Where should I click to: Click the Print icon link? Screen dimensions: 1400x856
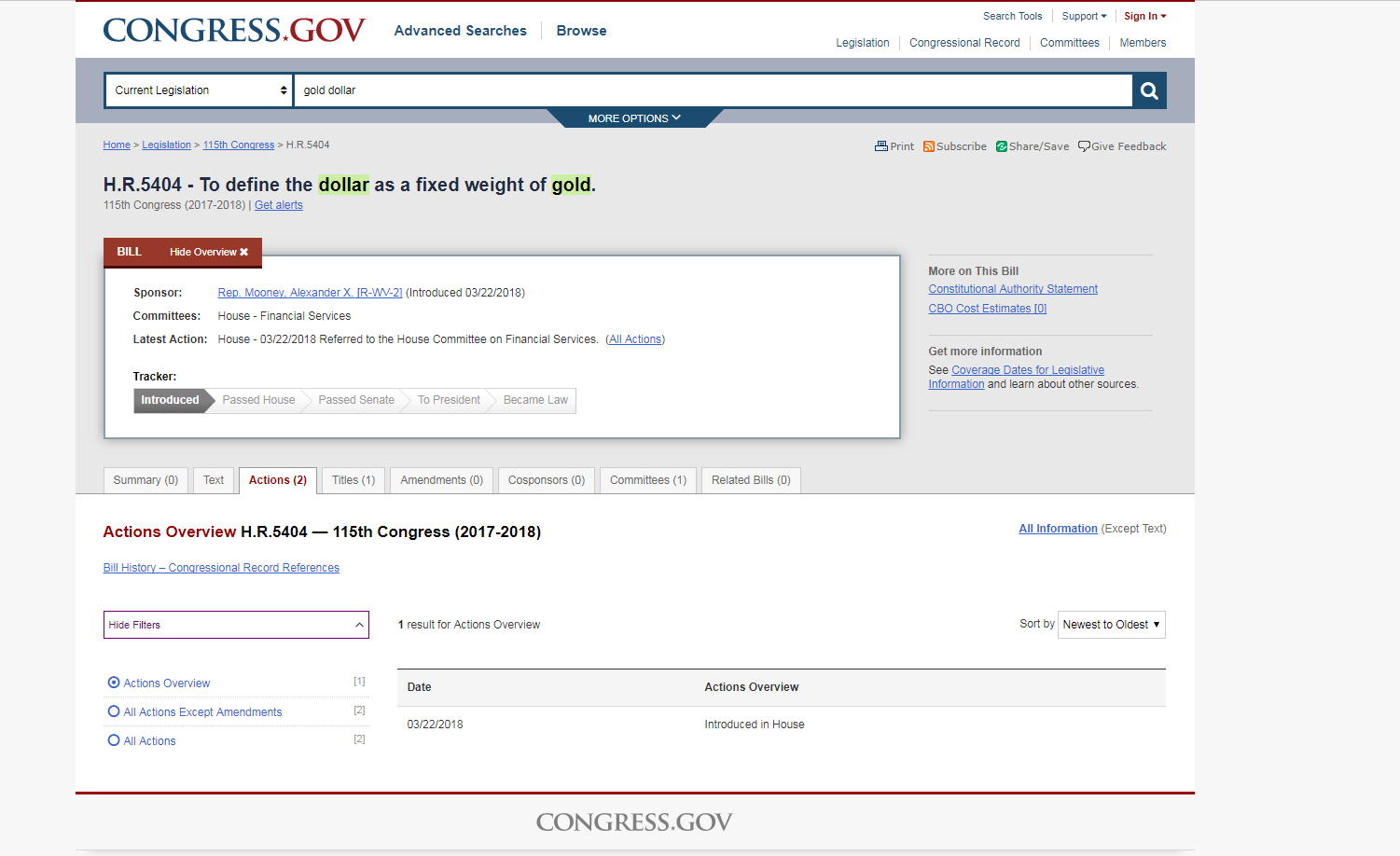[894, 146]
